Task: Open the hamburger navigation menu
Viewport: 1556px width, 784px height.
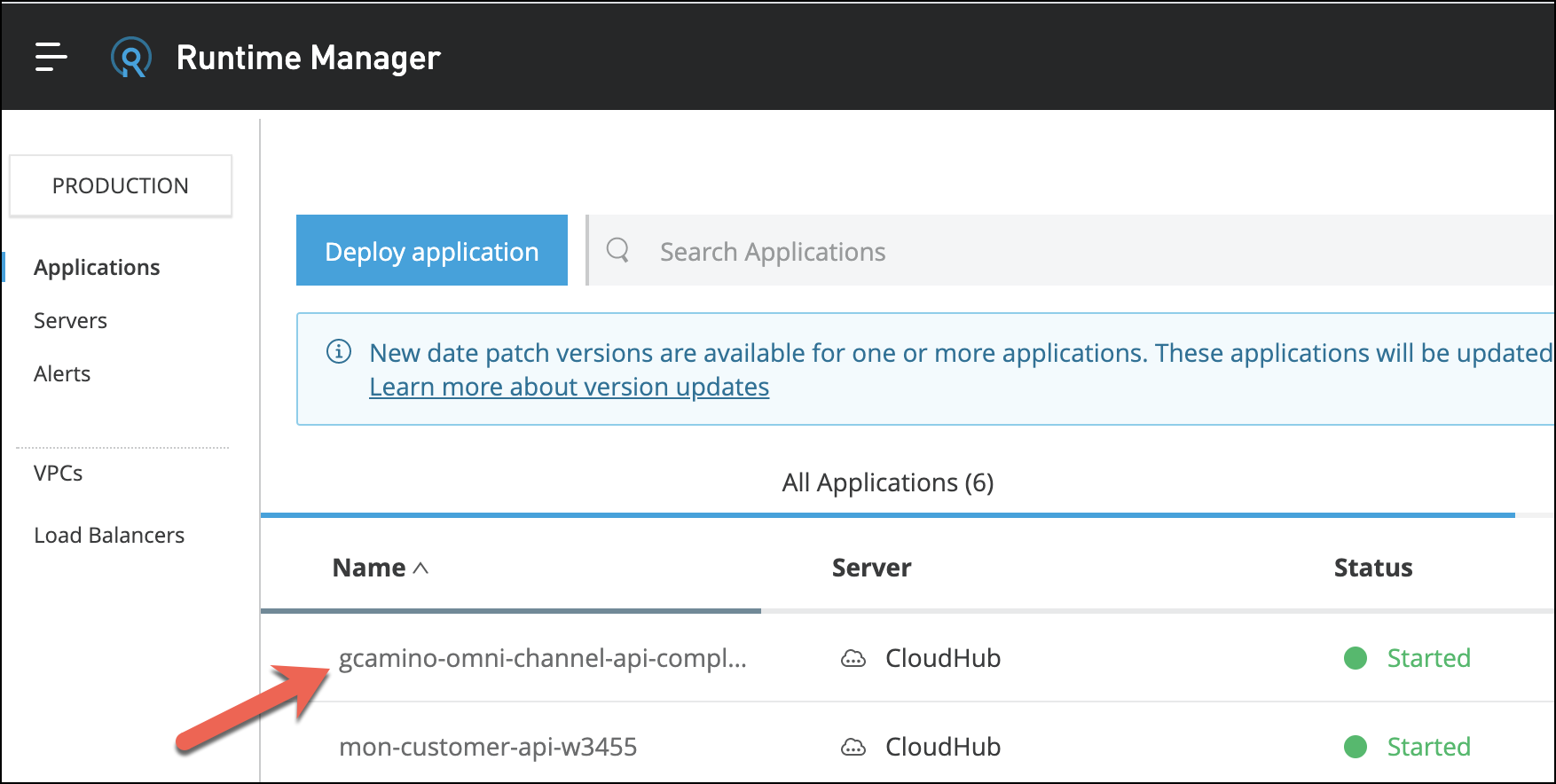Action: 51,57
